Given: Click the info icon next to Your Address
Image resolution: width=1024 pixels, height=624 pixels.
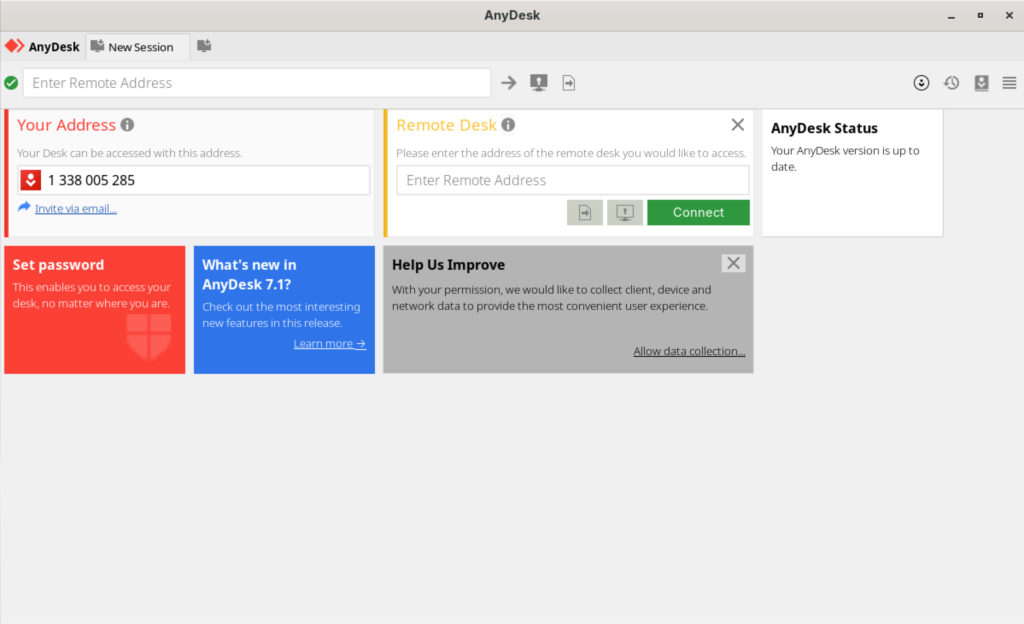Looking at the screenshot, I should click(x=124, y=124).
